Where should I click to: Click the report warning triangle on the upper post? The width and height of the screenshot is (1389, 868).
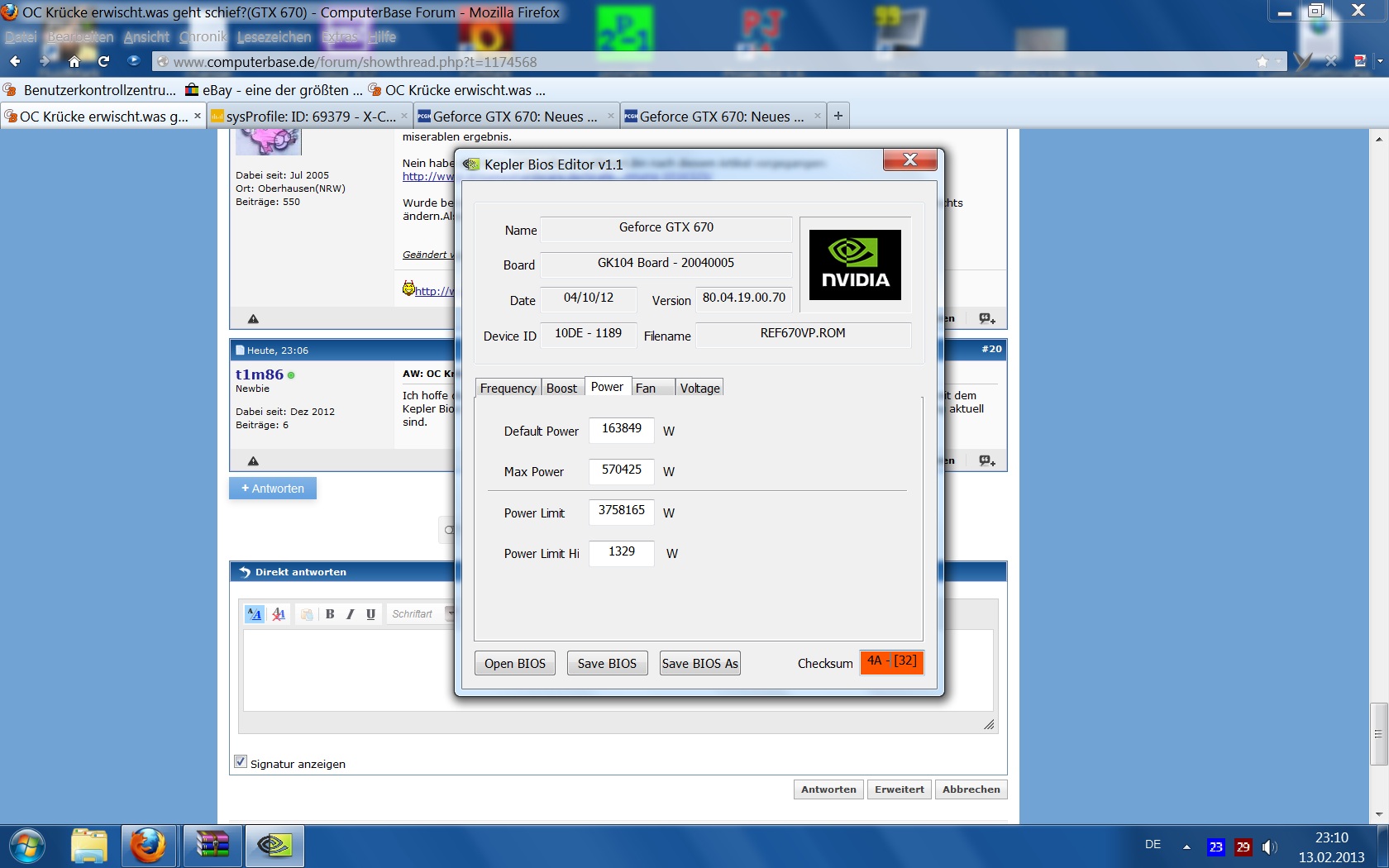click(253, 318)
